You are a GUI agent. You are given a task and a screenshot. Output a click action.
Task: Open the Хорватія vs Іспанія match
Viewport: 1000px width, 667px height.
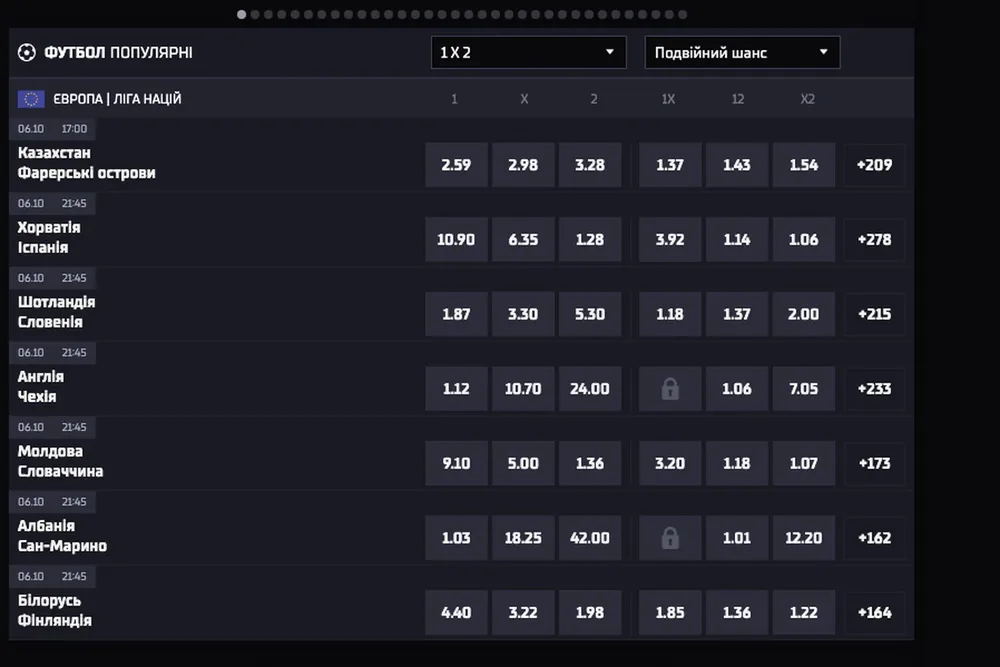(49, 237)
